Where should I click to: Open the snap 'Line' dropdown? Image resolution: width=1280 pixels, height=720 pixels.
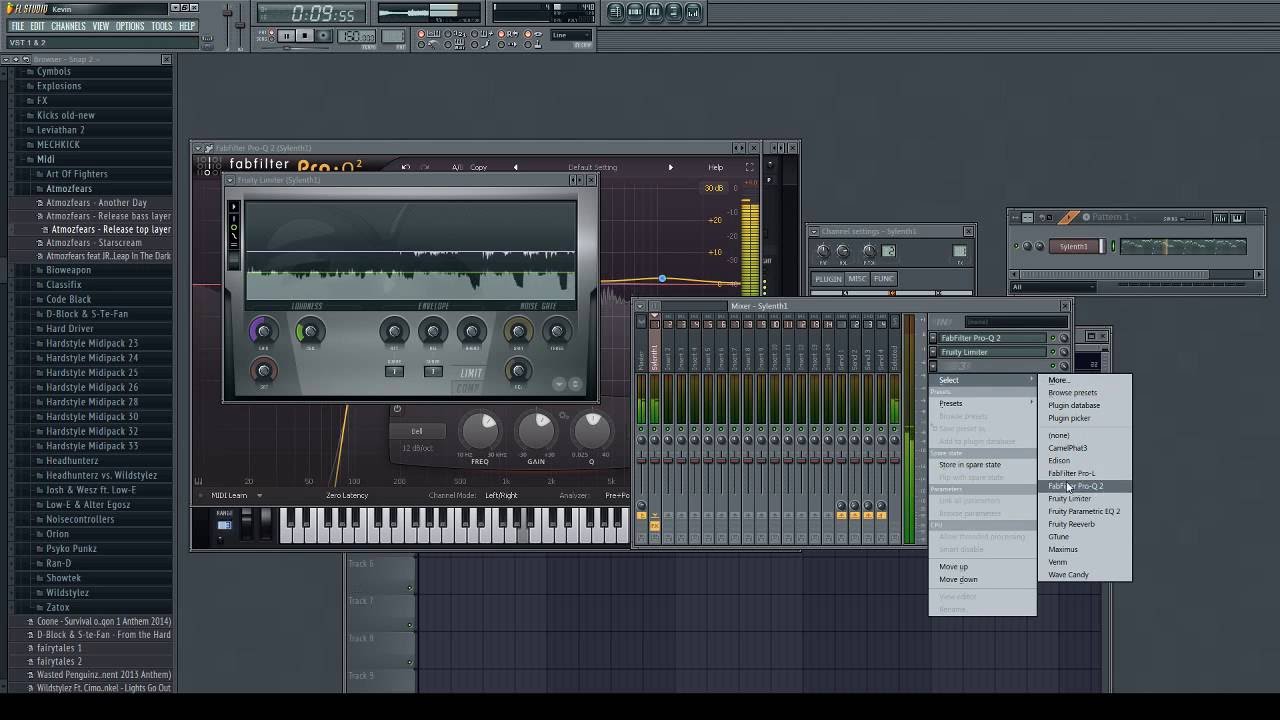click(572, 35)
